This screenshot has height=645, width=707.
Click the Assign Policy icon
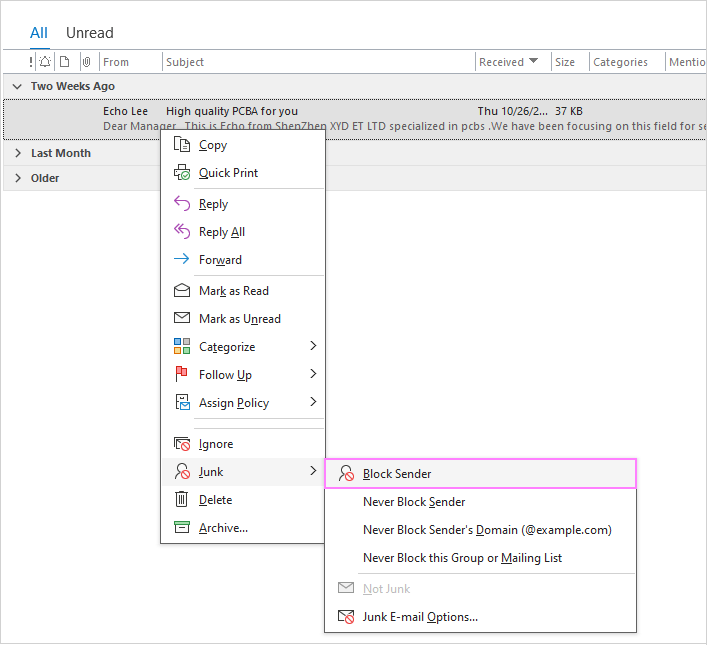[182, 402]
